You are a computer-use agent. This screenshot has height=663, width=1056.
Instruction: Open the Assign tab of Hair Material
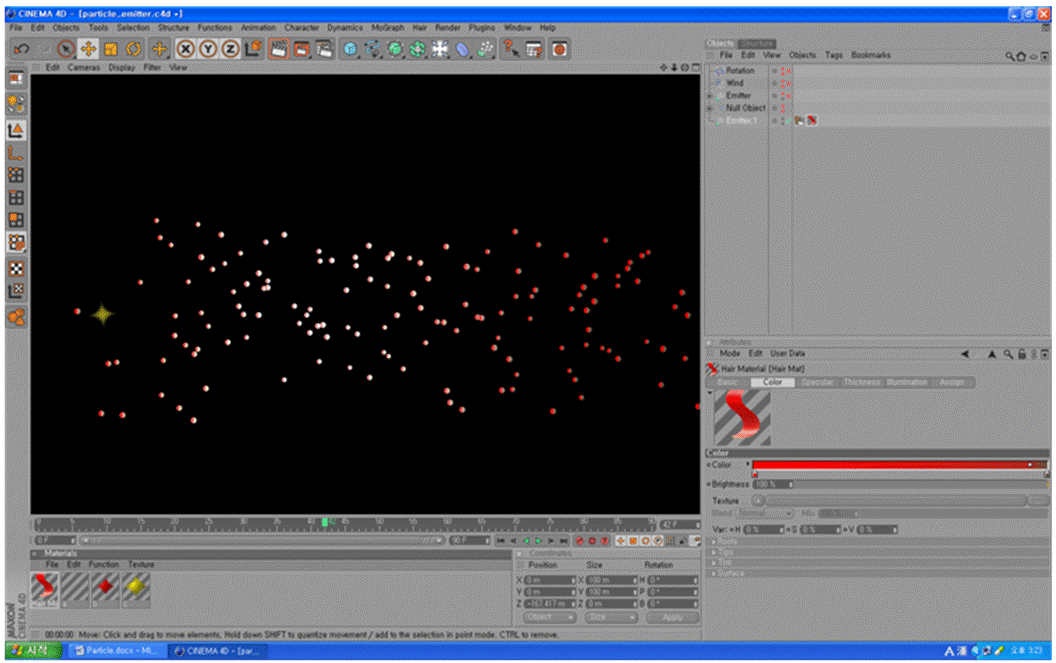(x=952, y=382)
